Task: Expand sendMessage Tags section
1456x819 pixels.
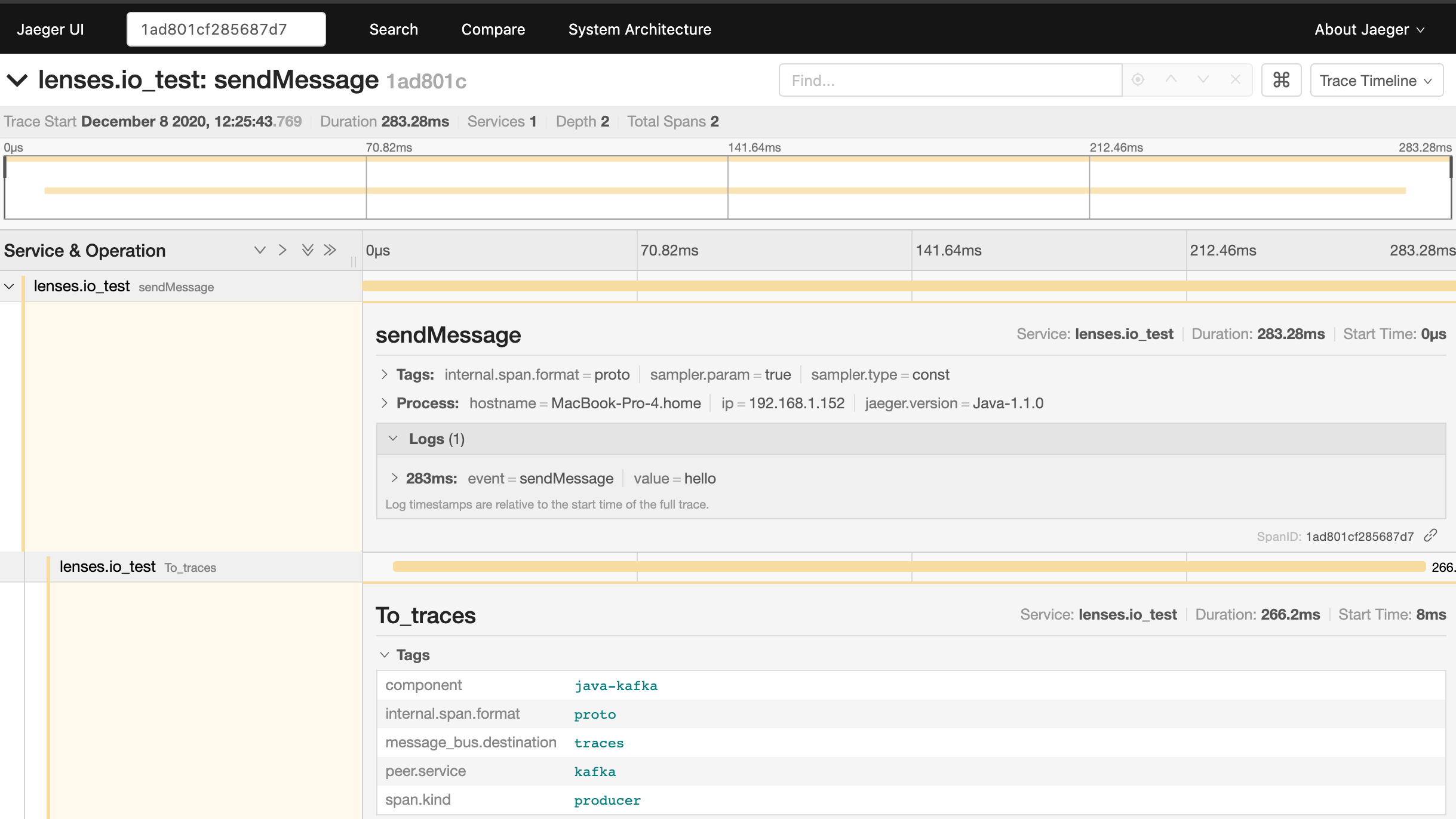Action: coord(385,374)
